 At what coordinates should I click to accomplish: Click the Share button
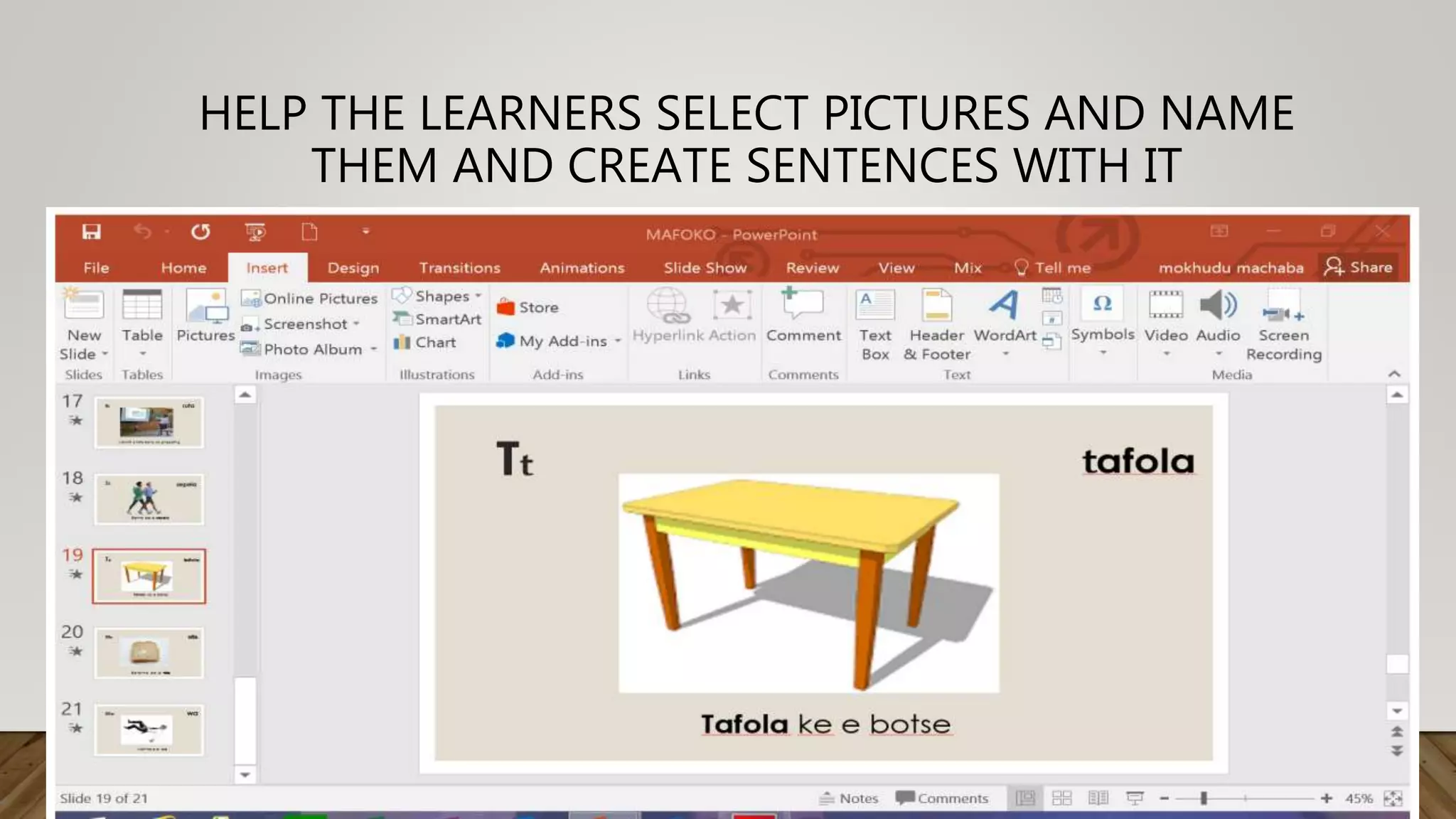[x=1358, y=267]
